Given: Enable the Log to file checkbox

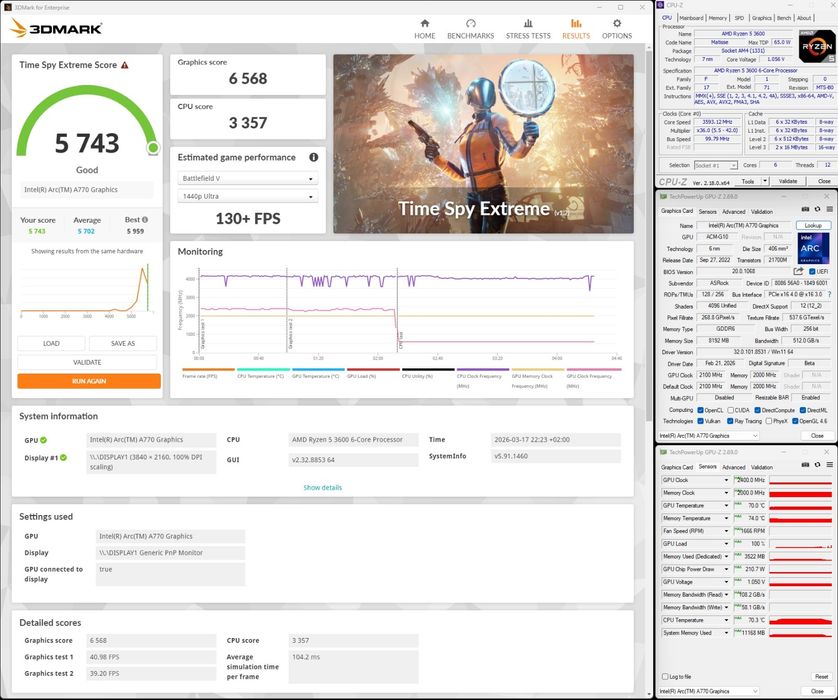Looking at the screenshot, I should point(664,676).
